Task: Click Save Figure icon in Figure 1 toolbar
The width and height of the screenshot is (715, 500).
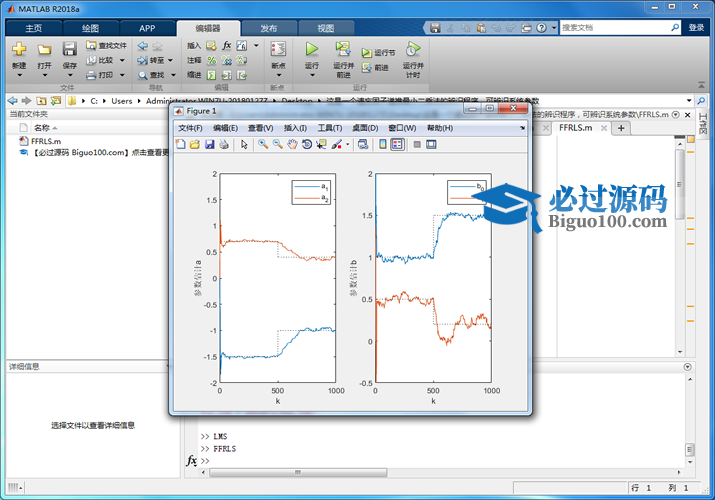Action: [209, 144]
